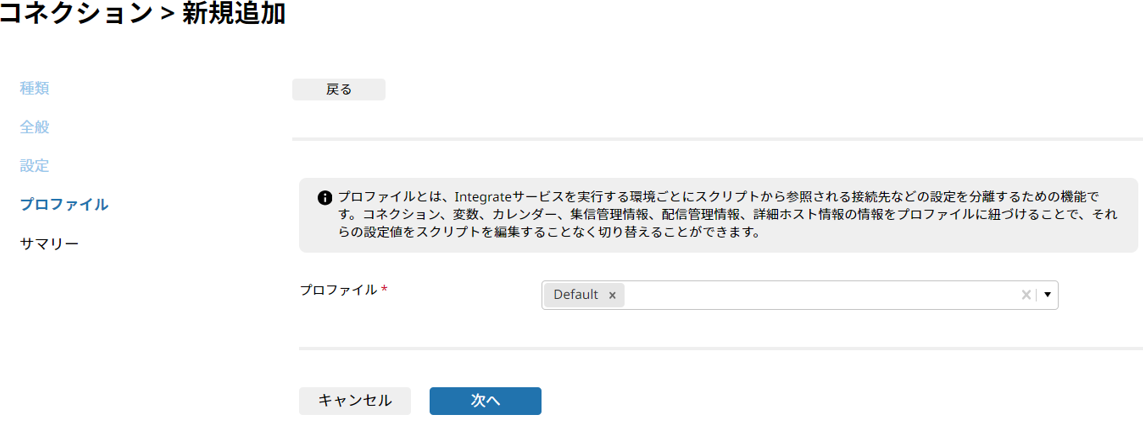
Task: Select the Default chip label
Action: pyautogui.click(x=576, y=295)
